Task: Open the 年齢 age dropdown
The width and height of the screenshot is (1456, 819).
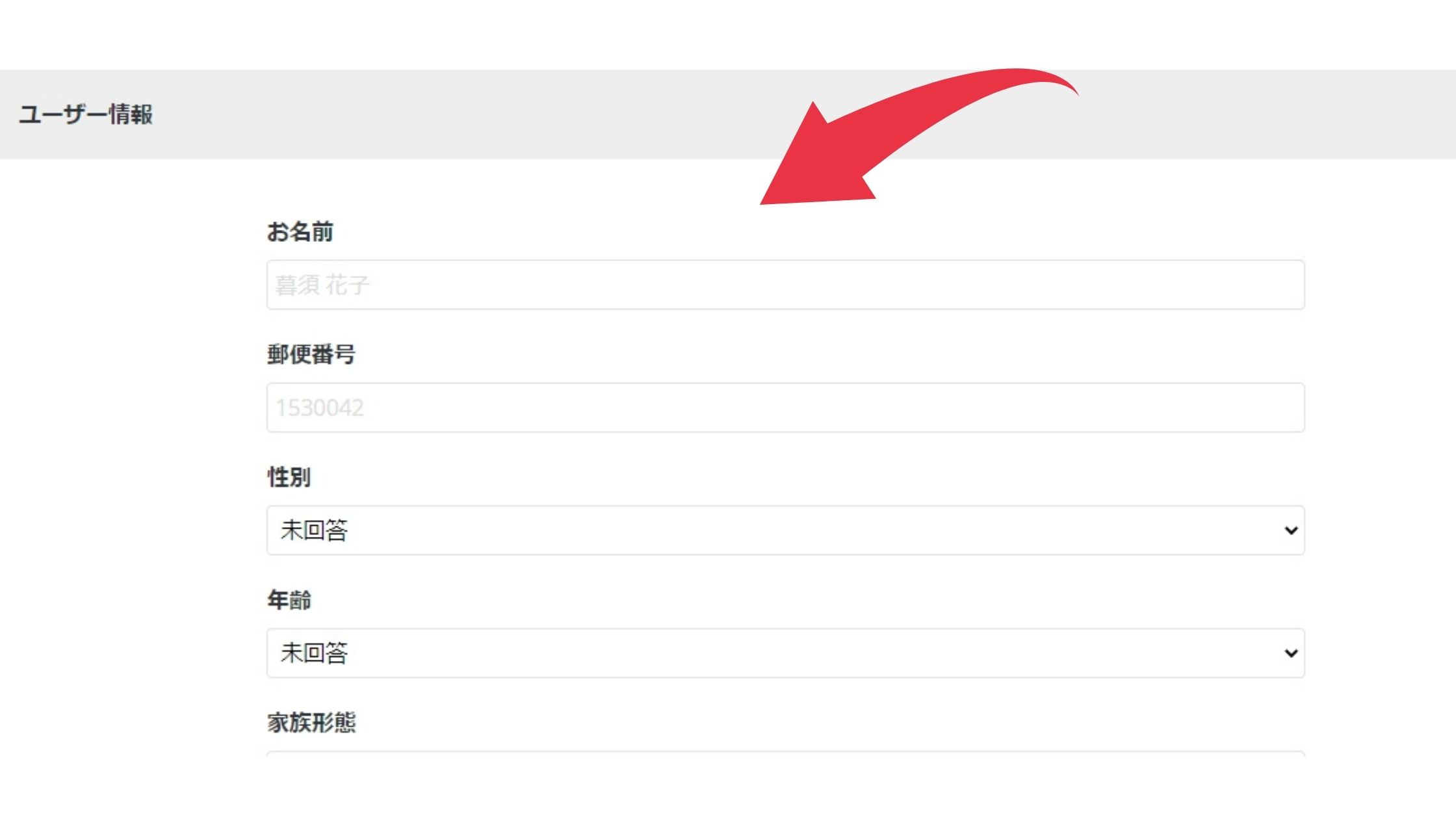Action: coord(785,653)
